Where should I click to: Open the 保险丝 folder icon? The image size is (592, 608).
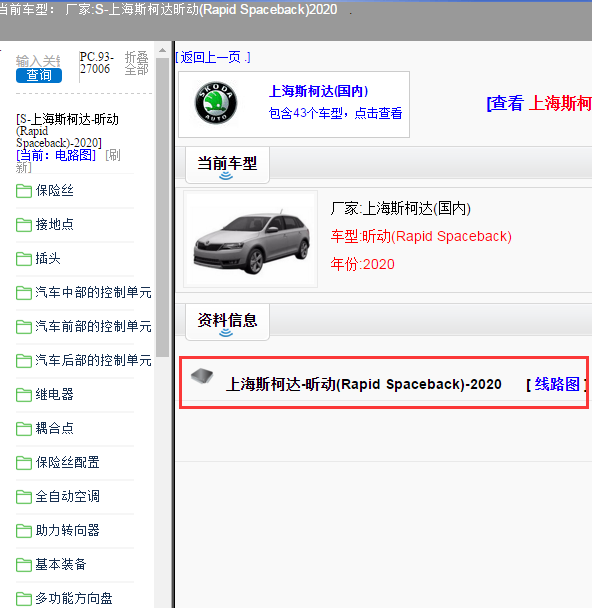[24, 191]
